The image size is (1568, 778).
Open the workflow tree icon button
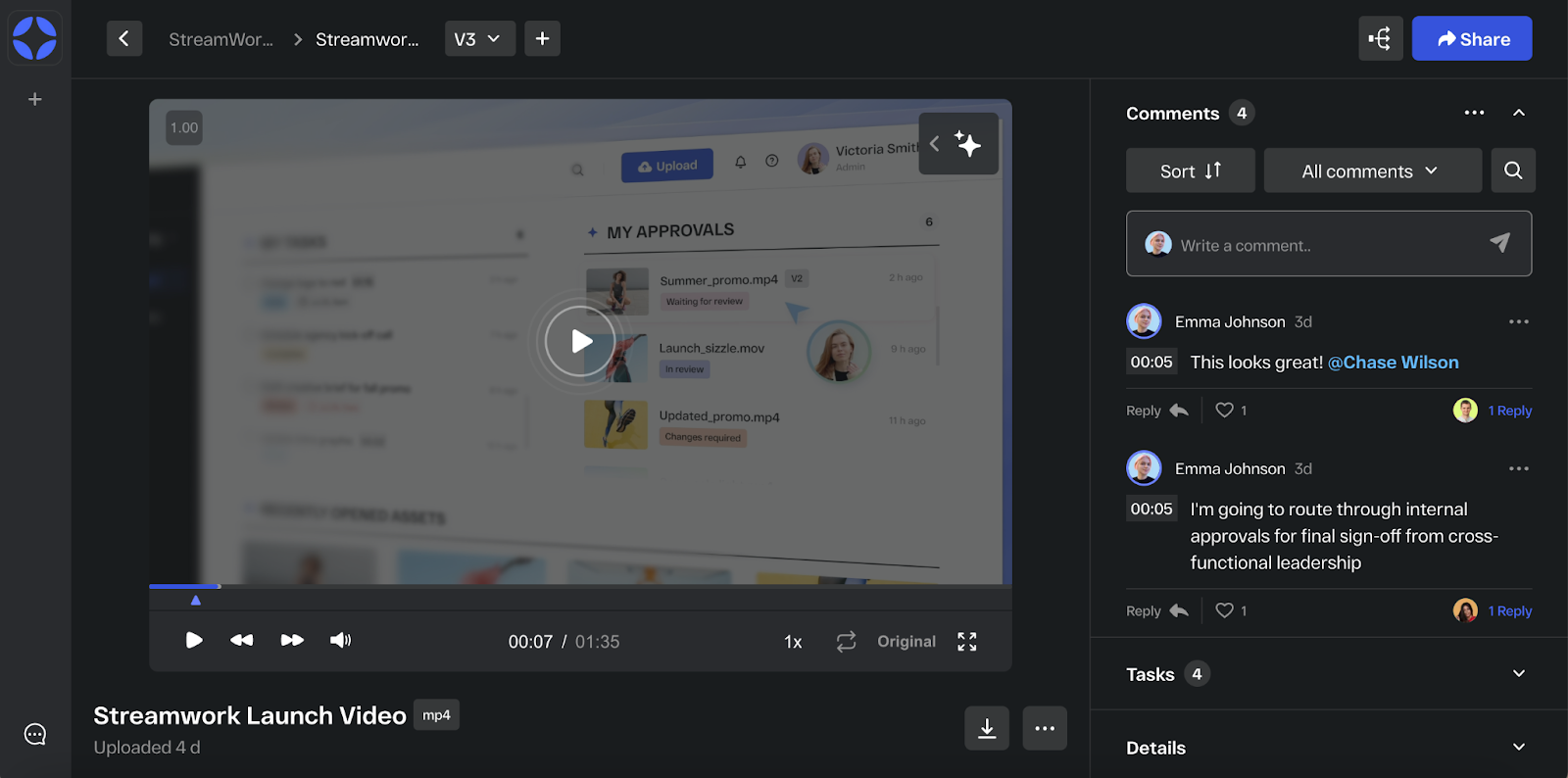pyautogui.click(x=1381, y=38)
